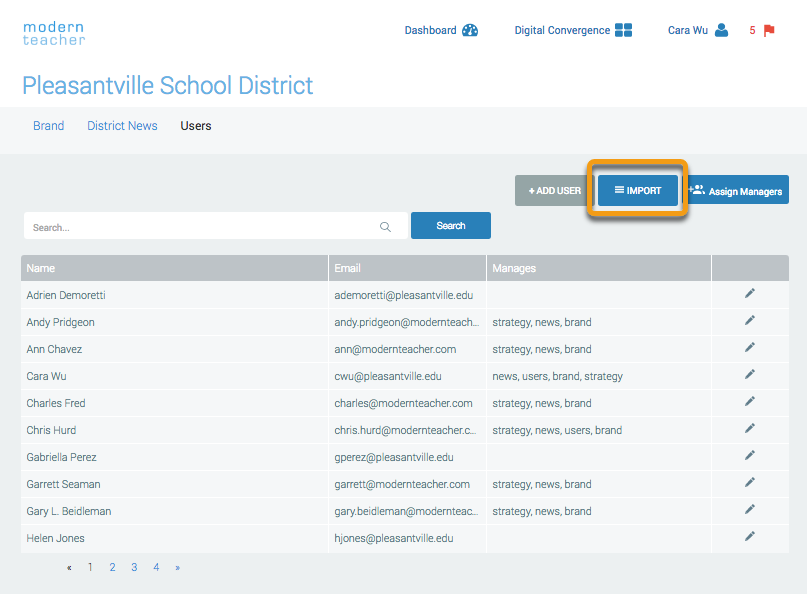Click the magnifier icon in search box
Viewport: 807px width, 594px height.
coord(385,226)
